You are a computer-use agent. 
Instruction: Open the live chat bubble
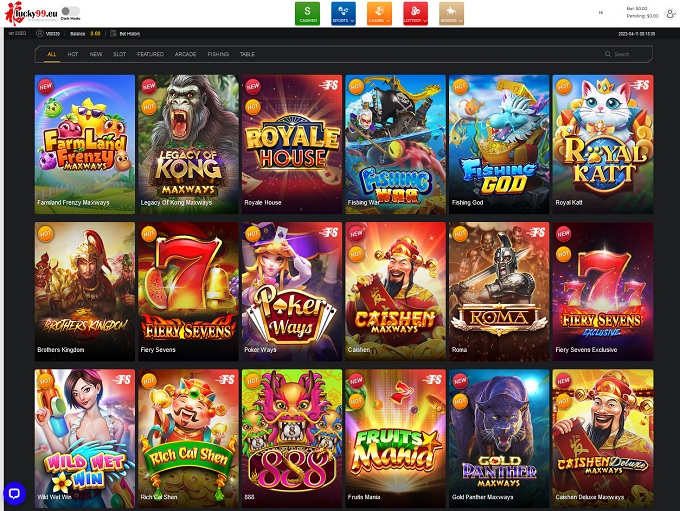click(14, 493)
